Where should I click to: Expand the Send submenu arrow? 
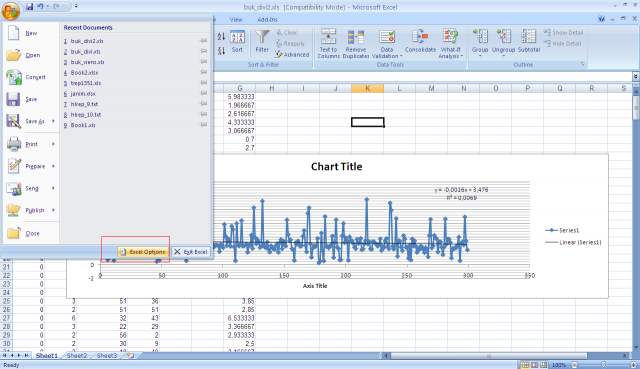(53, 188)
